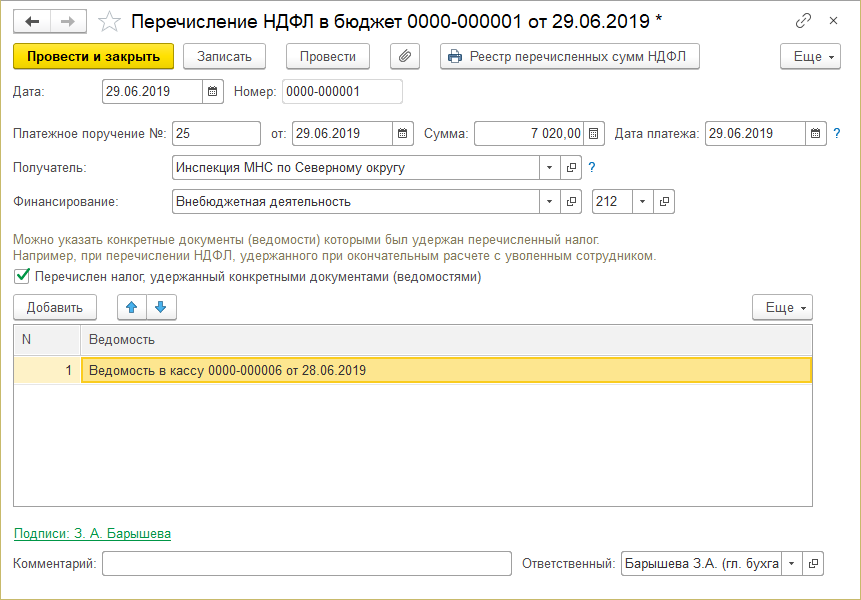Open the table's Еще menu

coord(781,307)
